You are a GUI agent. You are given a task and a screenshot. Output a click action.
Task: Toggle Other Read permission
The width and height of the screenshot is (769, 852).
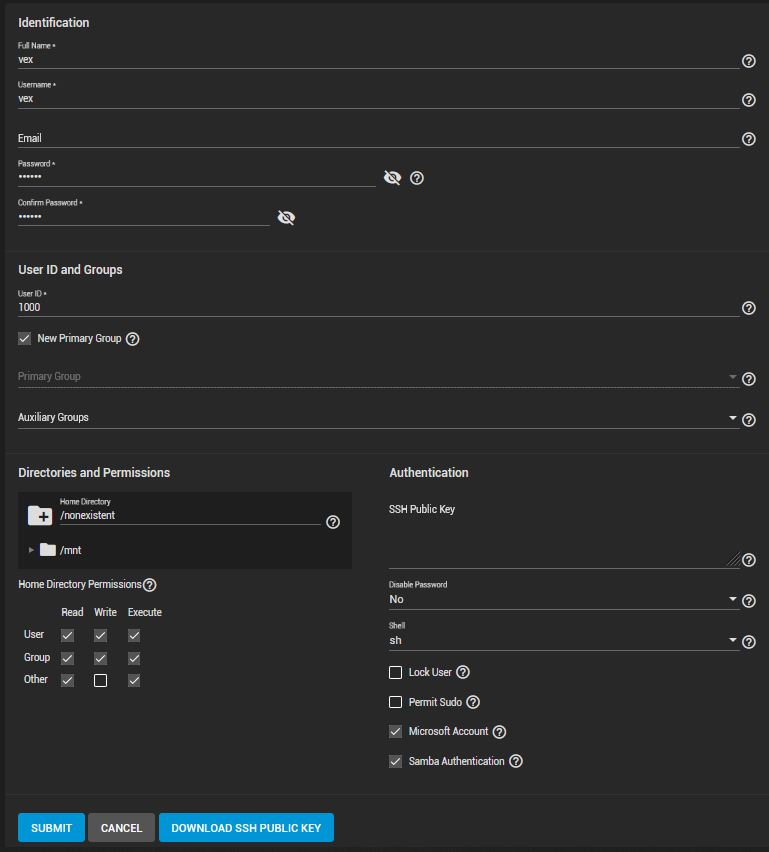click(x=67, y=680)
